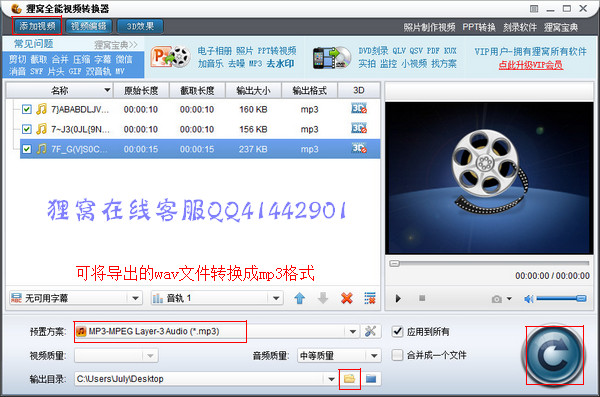
Task: Expand the 音轨 1 audio track dropdown
Action: click(x=276, y=298)
